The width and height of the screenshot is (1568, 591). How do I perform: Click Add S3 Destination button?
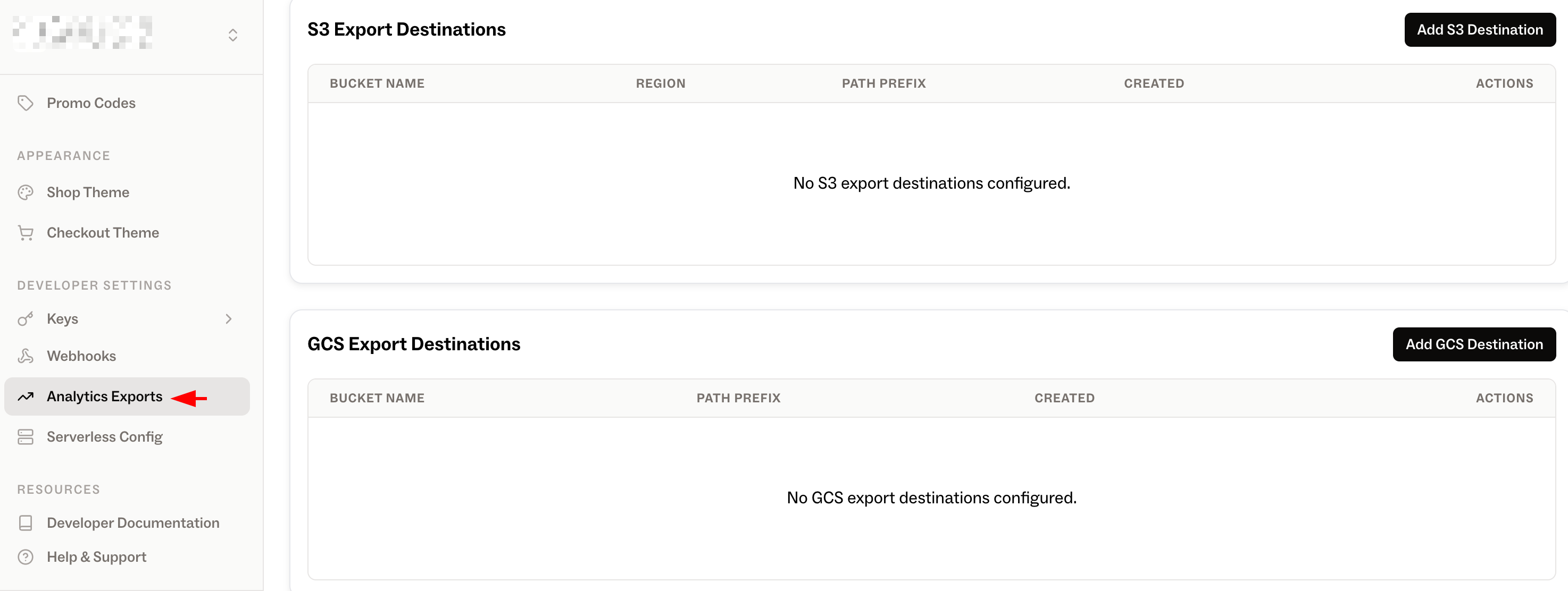click(x=1479, y=30)
